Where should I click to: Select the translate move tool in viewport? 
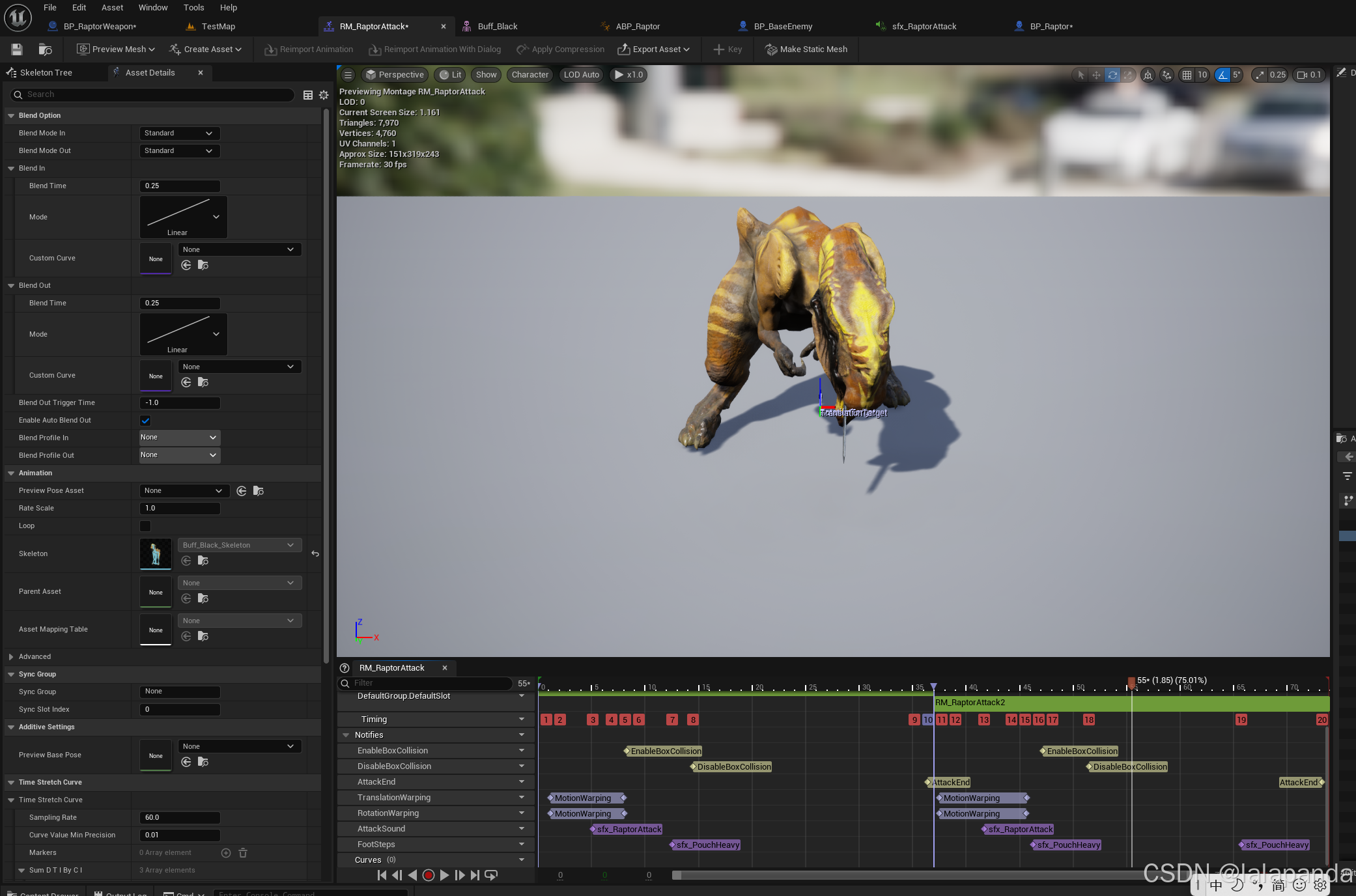(1097, 75)
